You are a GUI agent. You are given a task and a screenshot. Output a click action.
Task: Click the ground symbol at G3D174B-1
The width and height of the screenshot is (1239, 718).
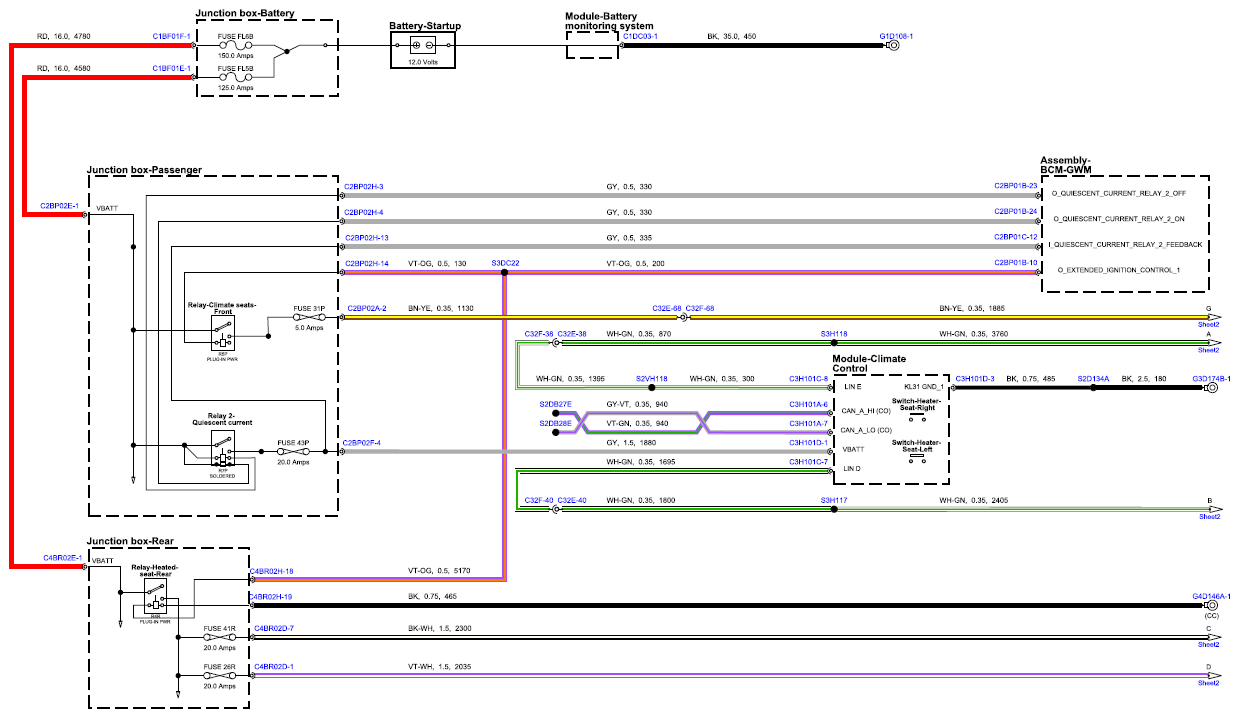pos(1212,387)
